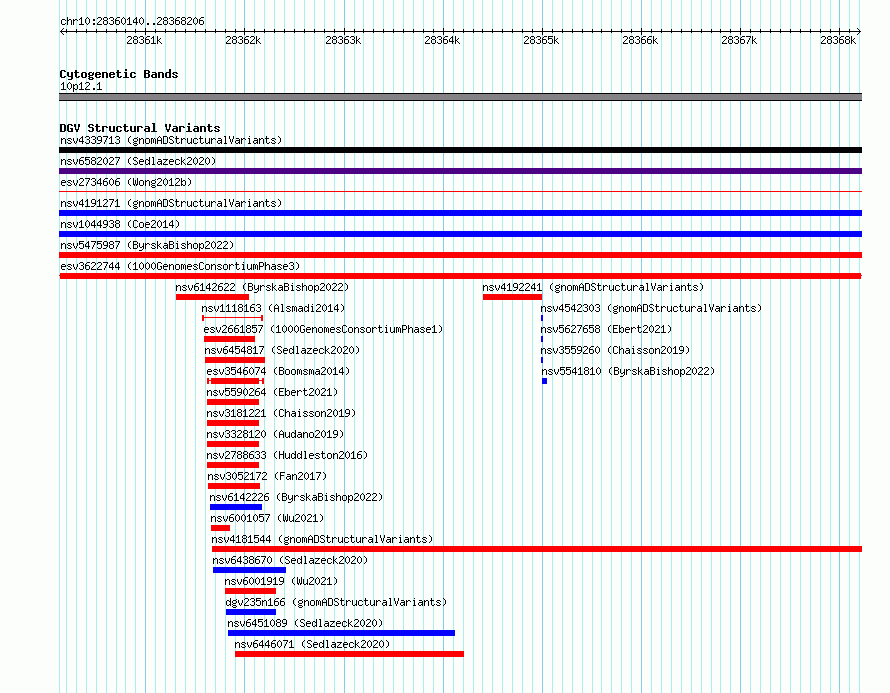The width and height of the screenshot is (890, 693).
Task: Click the red bar under nsv4192241
Action: pos(512,297)
